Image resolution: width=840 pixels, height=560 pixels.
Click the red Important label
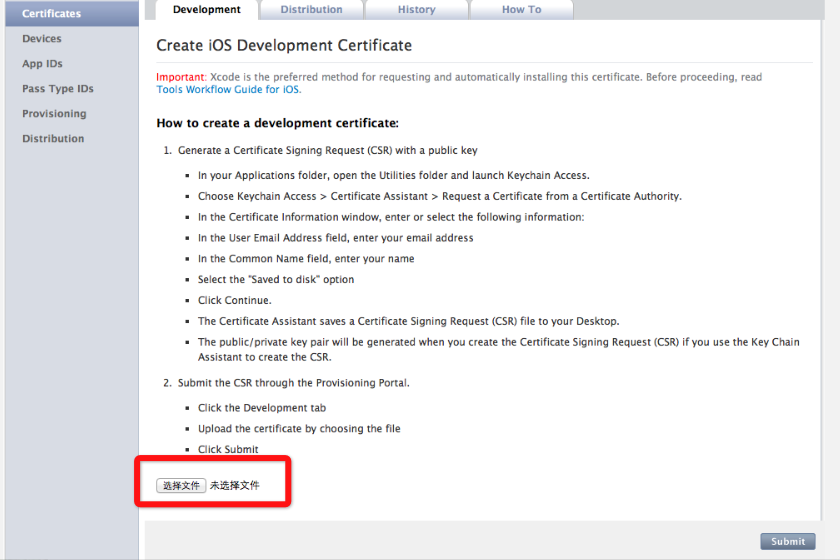[x=181, y=77]
